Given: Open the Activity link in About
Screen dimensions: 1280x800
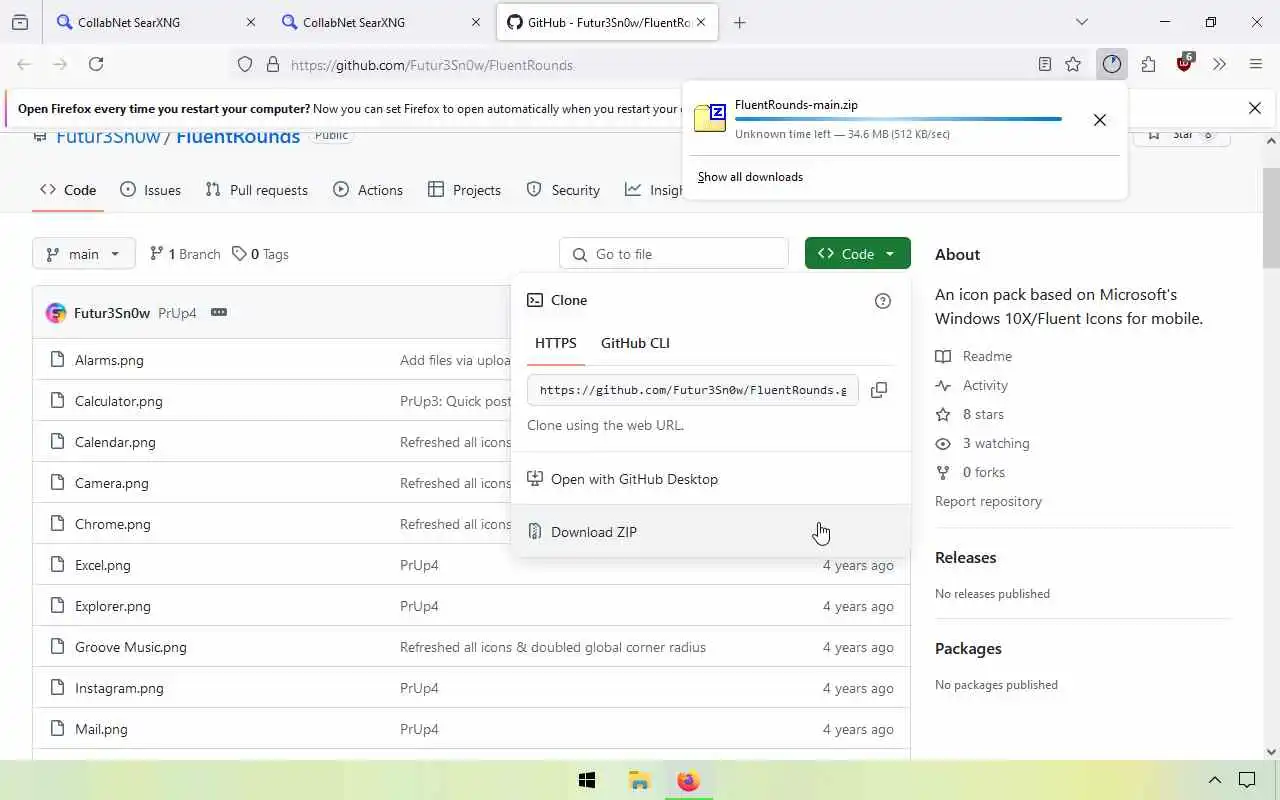Looking at the screenshot, I should (971, 385).
